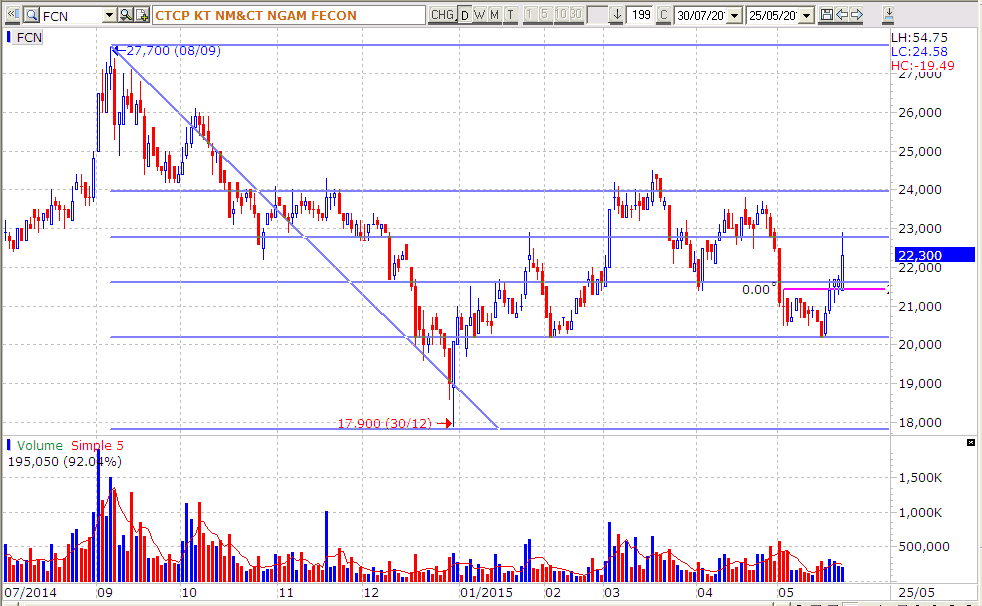
Task: Click the 17,900 (30/12) low price annotation
Action: [385, 424]
